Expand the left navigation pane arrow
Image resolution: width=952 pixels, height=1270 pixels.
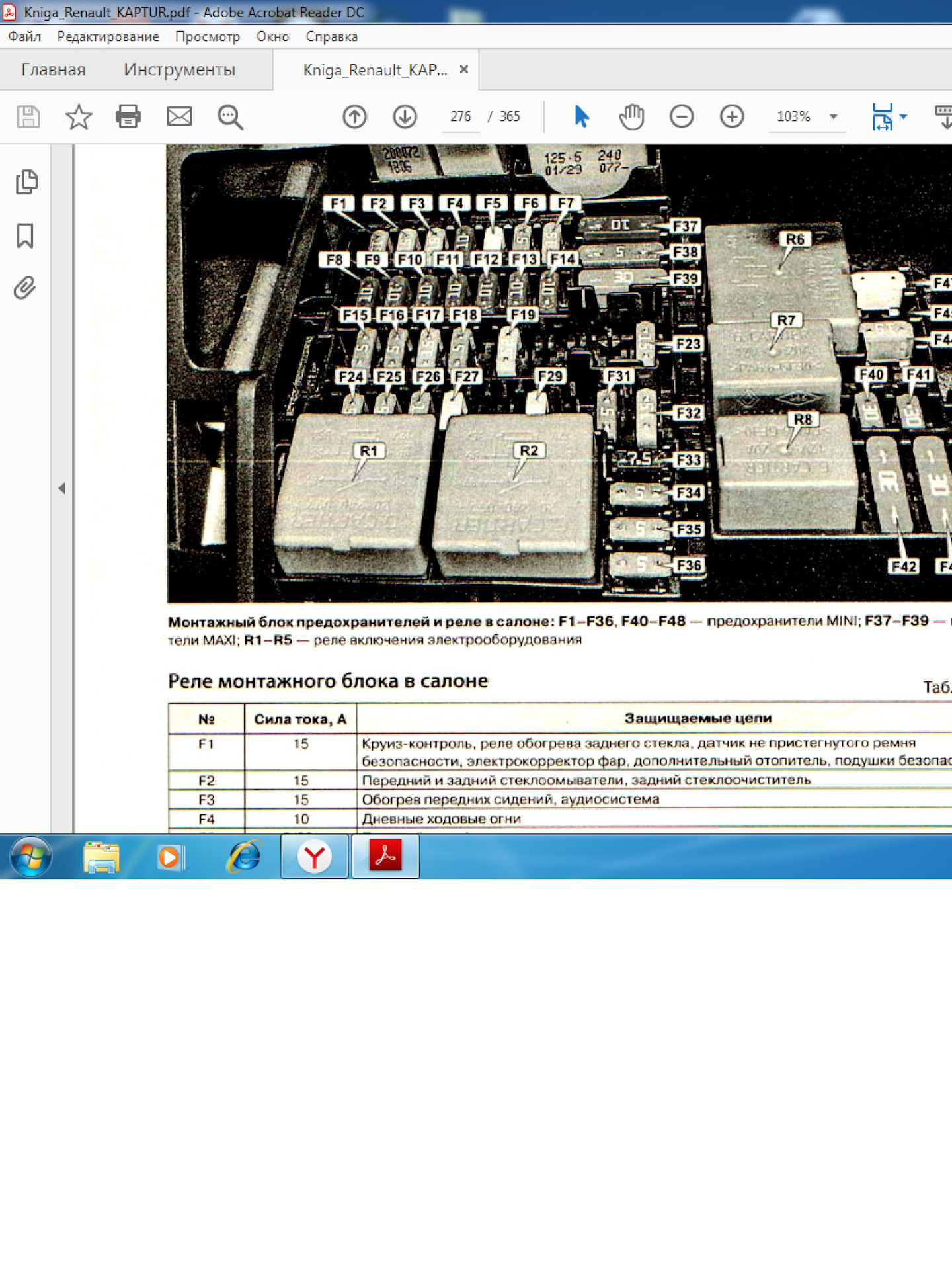tap(61, 488)
